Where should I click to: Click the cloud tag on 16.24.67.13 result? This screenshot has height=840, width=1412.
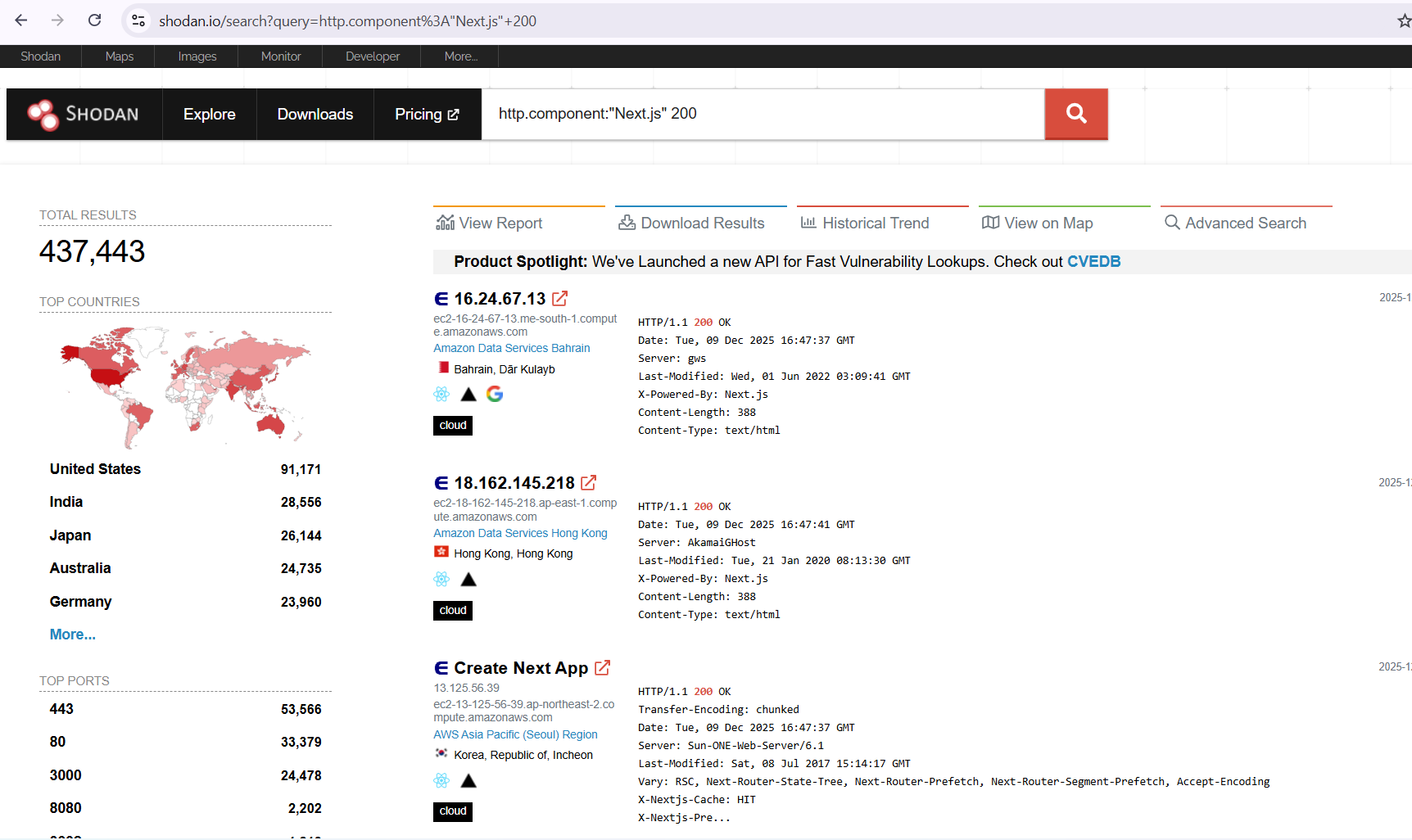[x=453, y=426]
